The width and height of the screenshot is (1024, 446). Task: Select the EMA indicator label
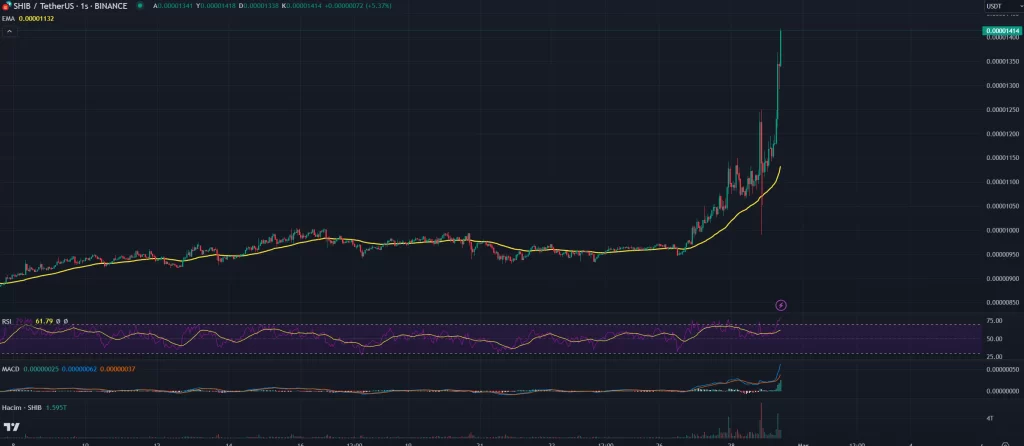[7, 18]
